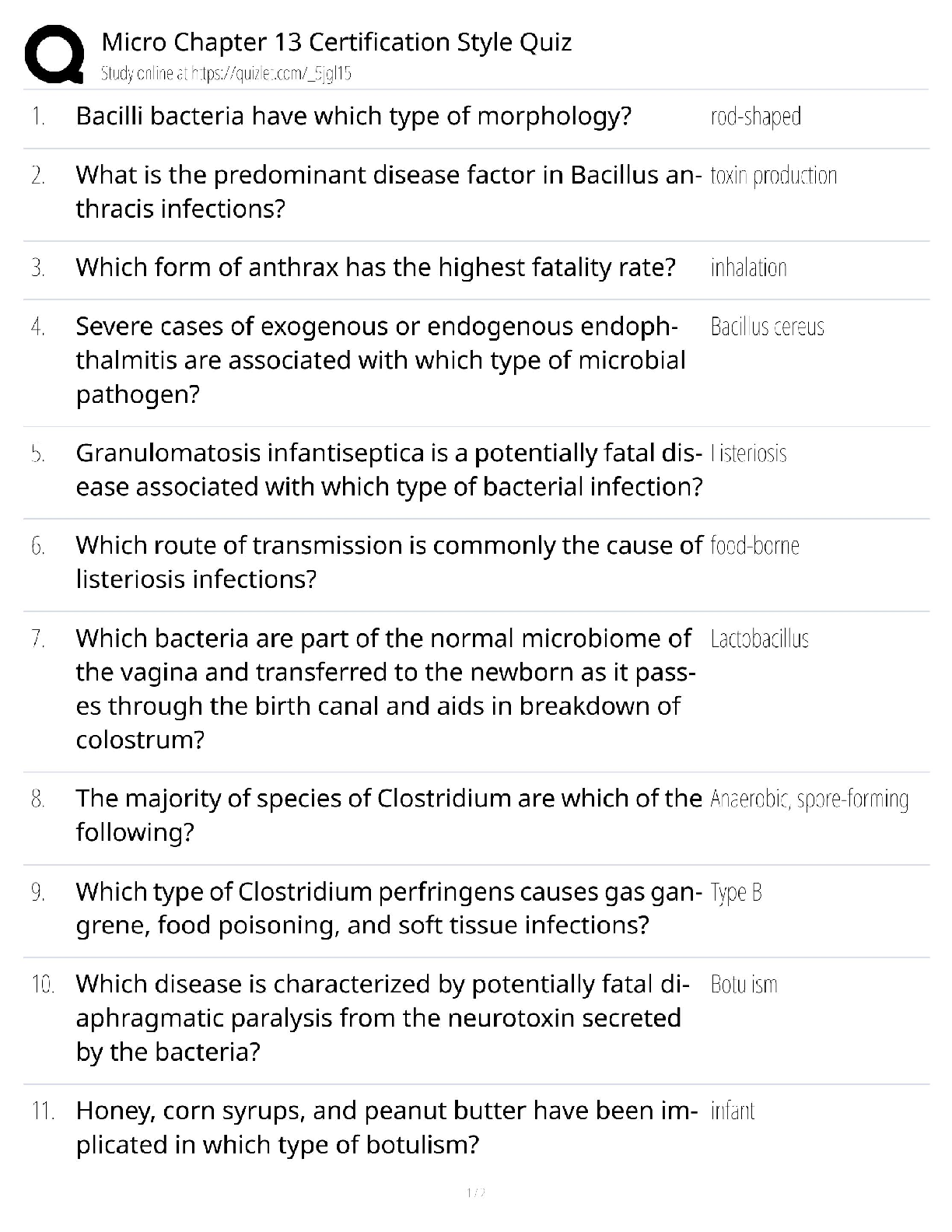Click the answer 'Type B'
Image resolution: width=952 pixels, height=1232 pixels.
[x=736, y=892]
